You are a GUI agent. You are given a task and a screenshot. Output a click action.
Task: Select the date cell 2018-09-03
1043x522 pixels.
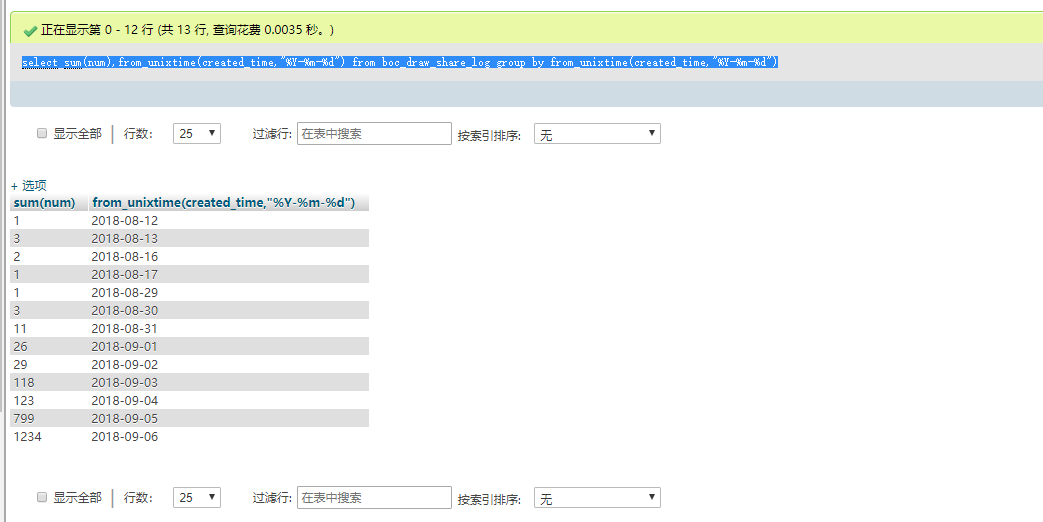[x=125, y=382]
